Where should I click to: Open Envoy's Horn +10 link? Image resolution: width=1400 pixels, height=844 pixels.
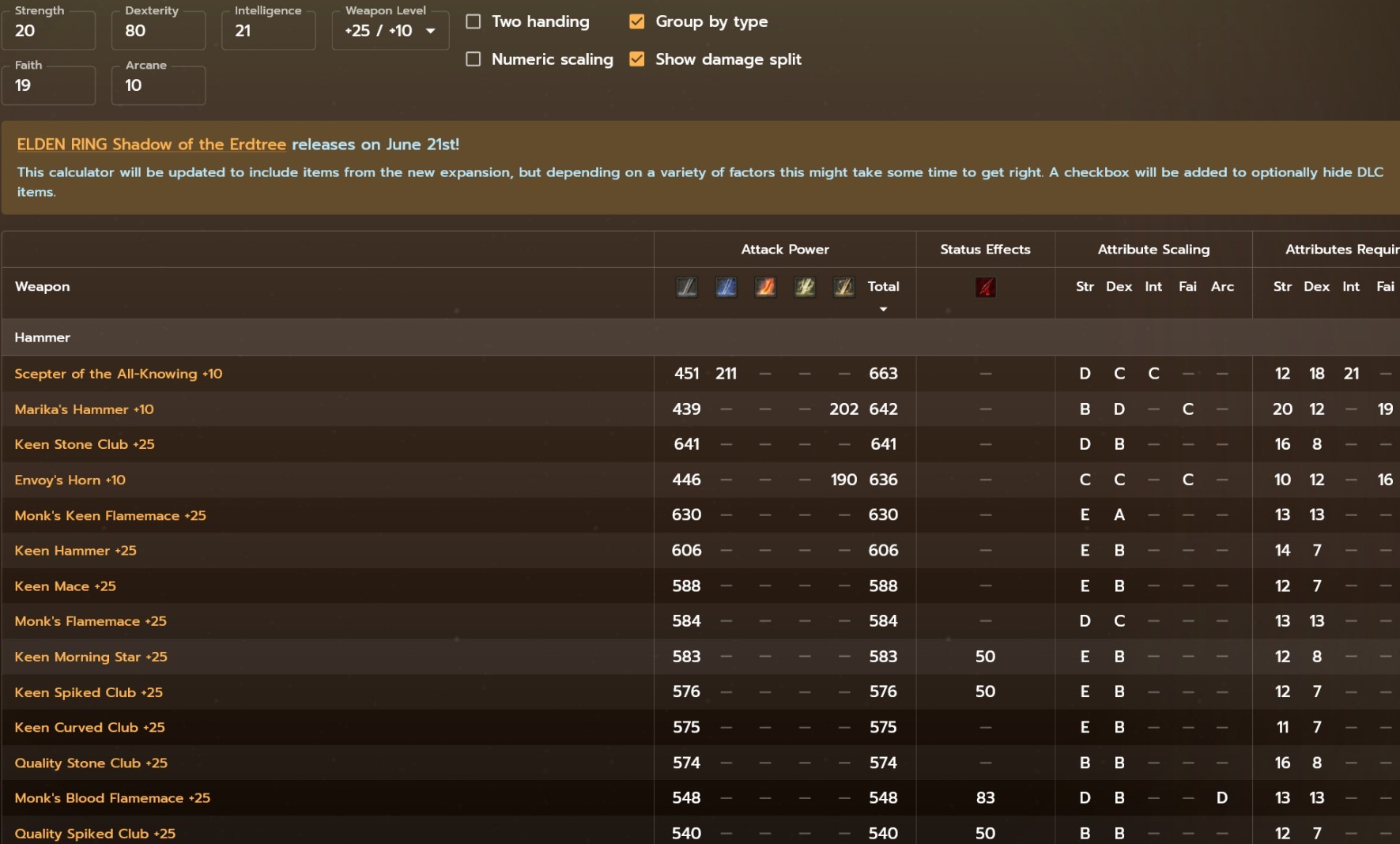point(70,480)
